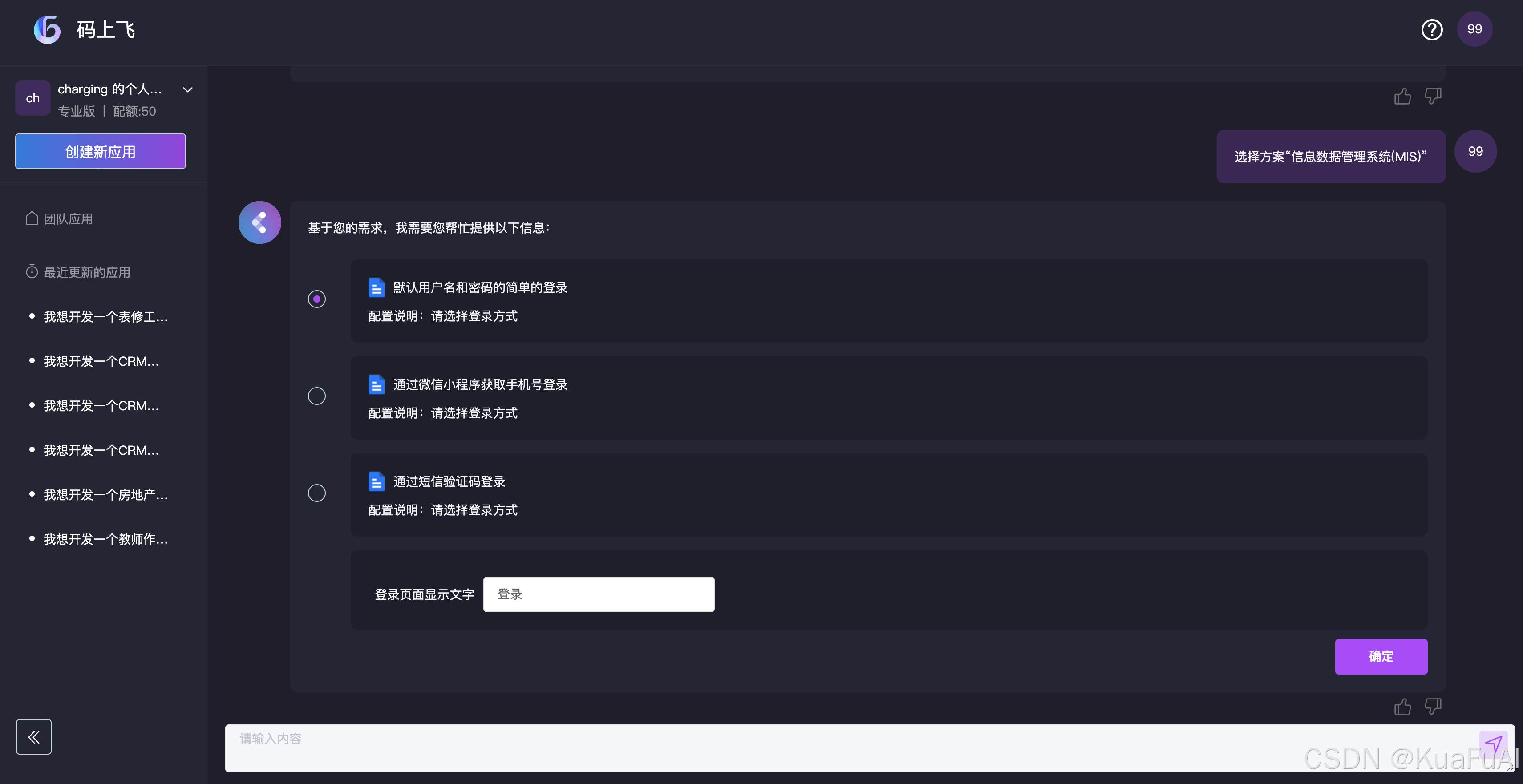1523x784 pixels.
Task: Focus the 请输入内容 chat input box
Action: click(828, 748)
